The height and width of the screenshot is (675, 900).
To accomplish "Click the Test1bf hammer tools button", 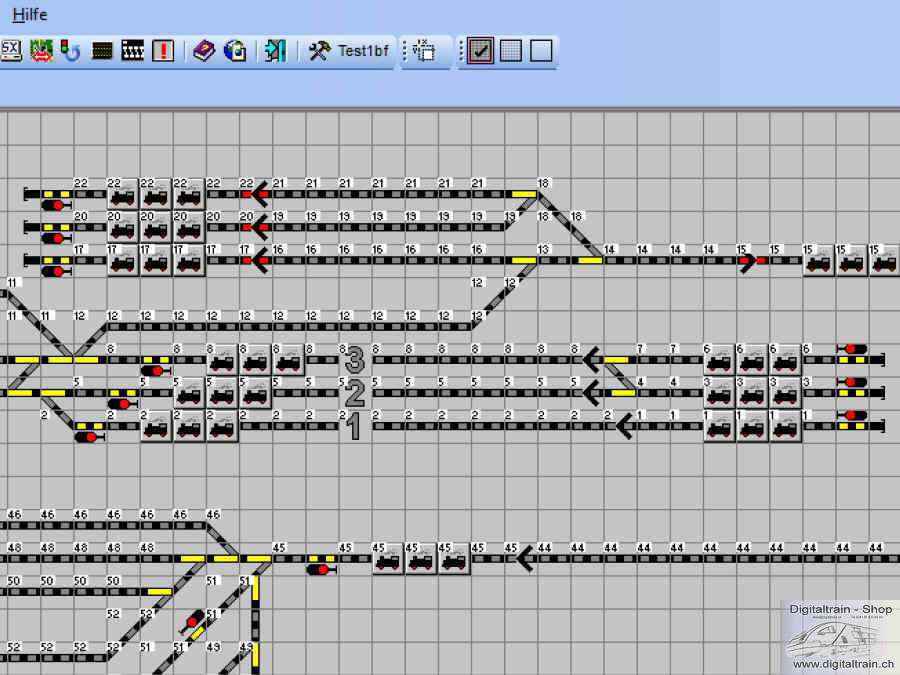I will pos(348,51).
